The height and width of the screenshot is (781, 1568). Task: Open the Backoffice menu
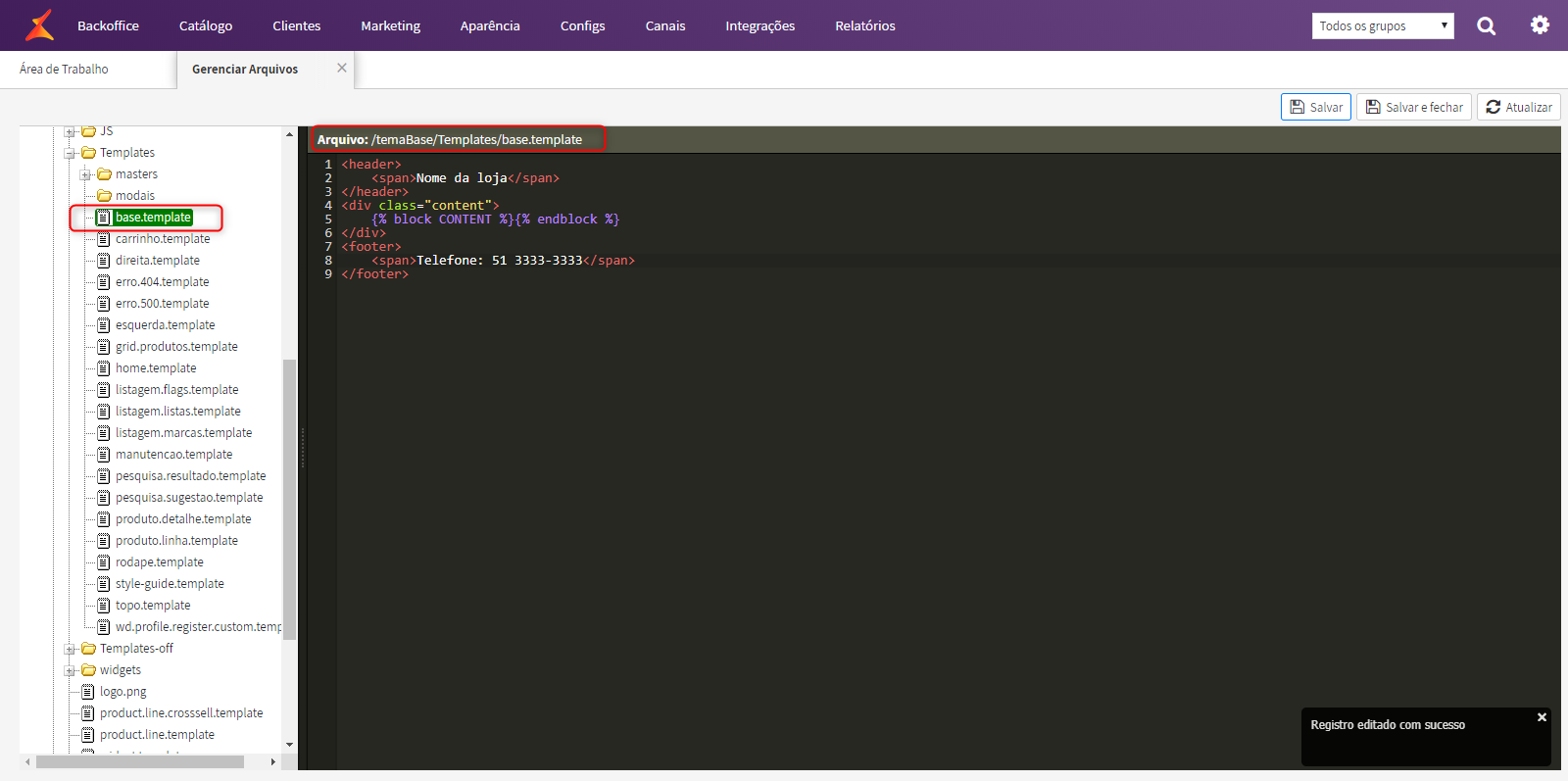[108, 25]
